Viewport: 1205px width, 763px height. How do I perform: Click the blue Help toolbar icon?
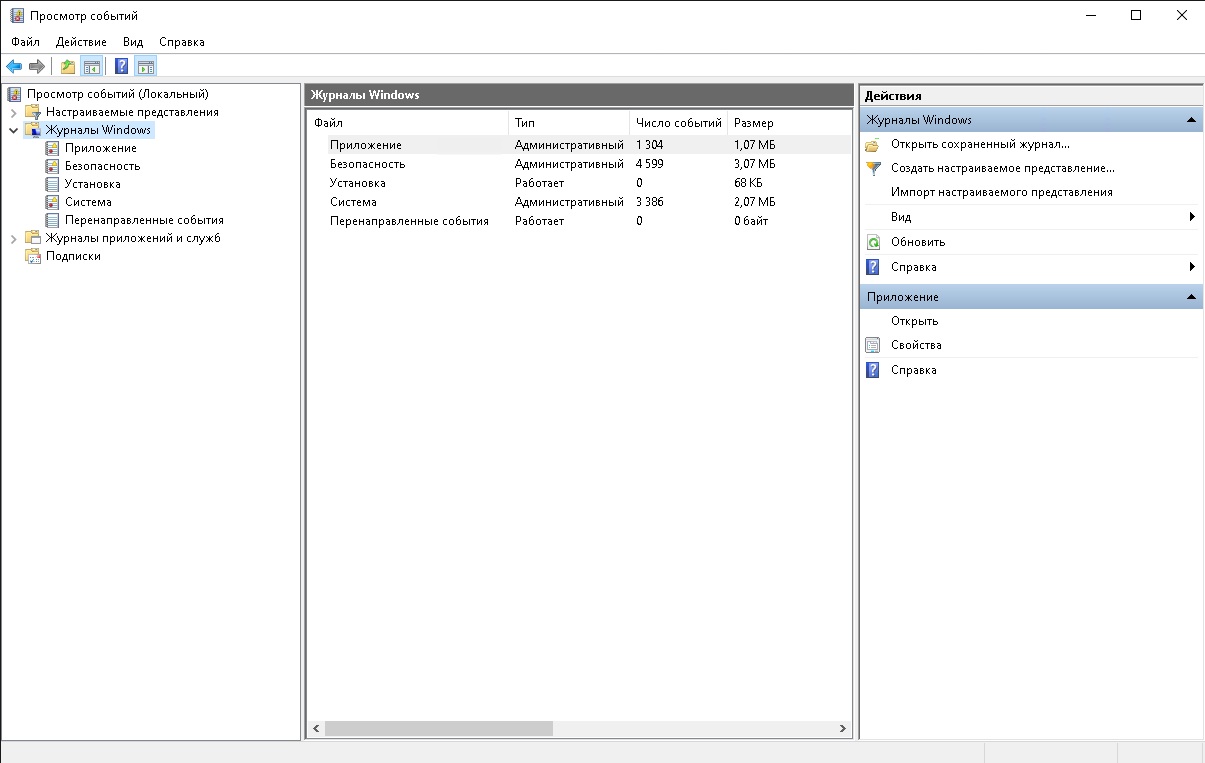121,67
